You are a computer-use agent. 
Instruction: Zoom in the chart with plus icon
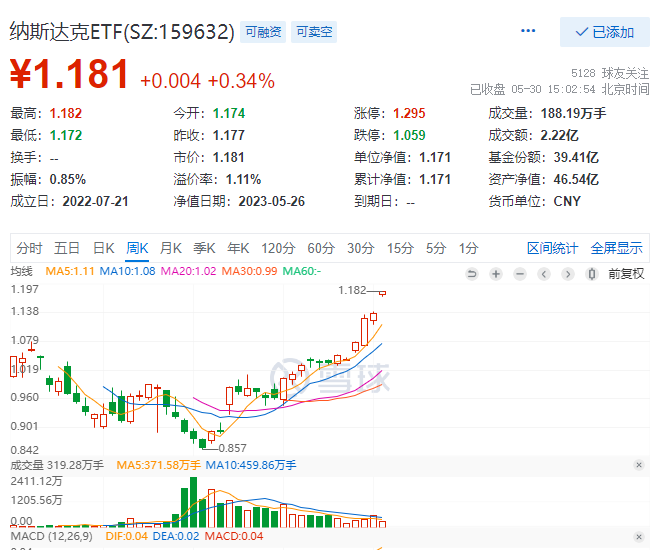[496, 274]
